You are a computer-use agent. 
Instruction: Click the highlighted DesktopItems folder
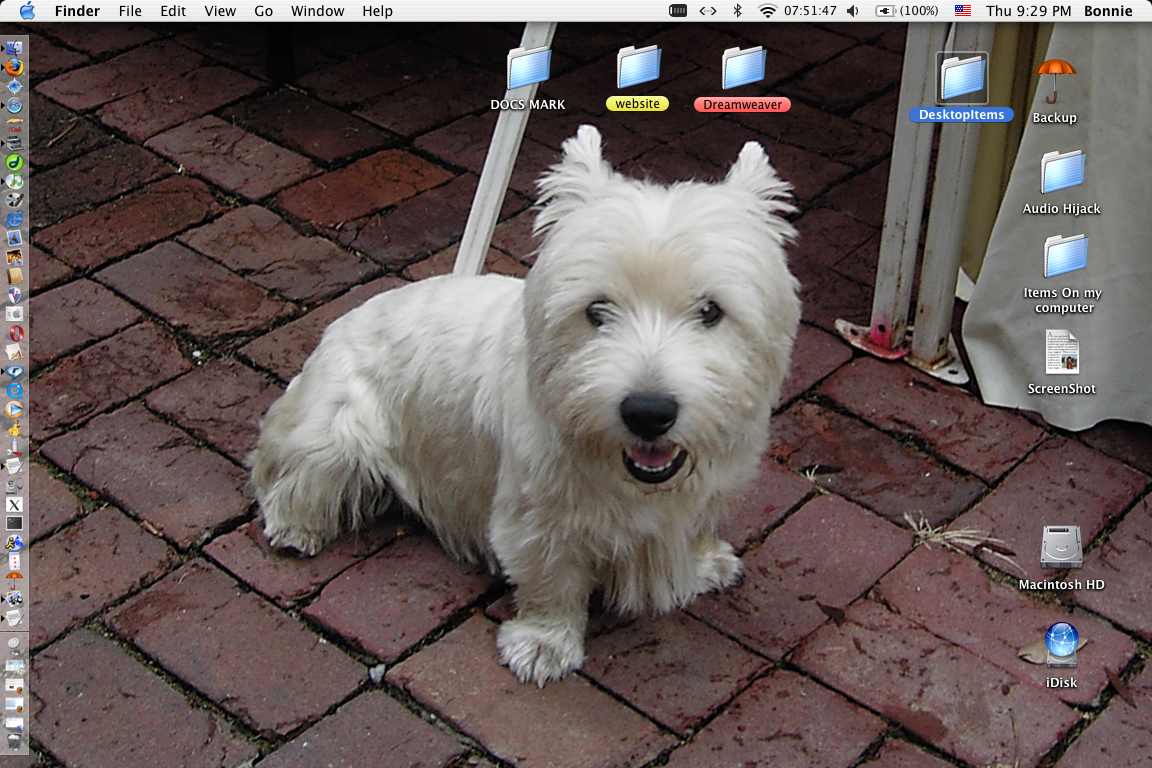(x=962, y=78)
